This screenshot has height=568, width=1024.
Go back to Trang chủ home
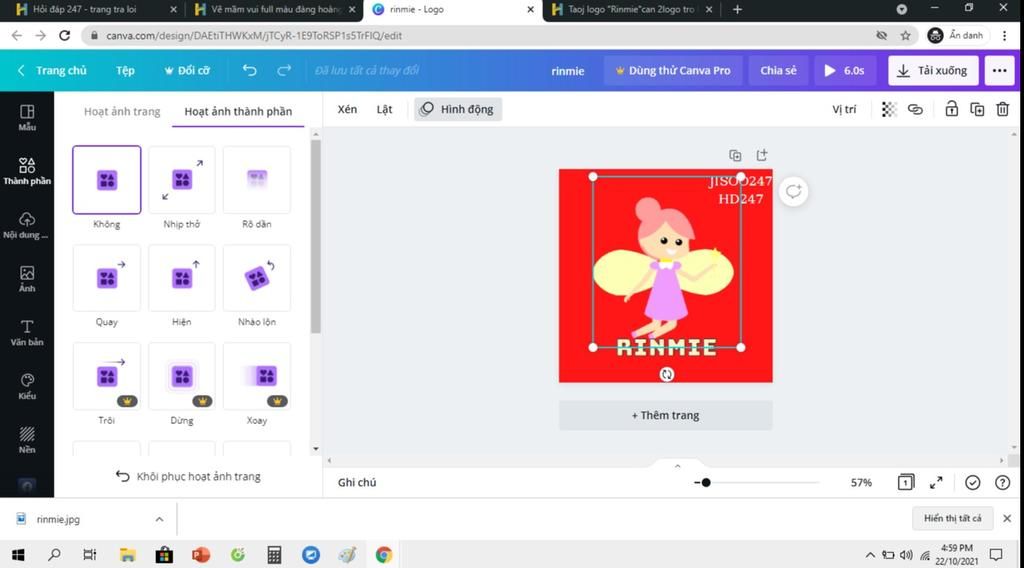point(52,70)
